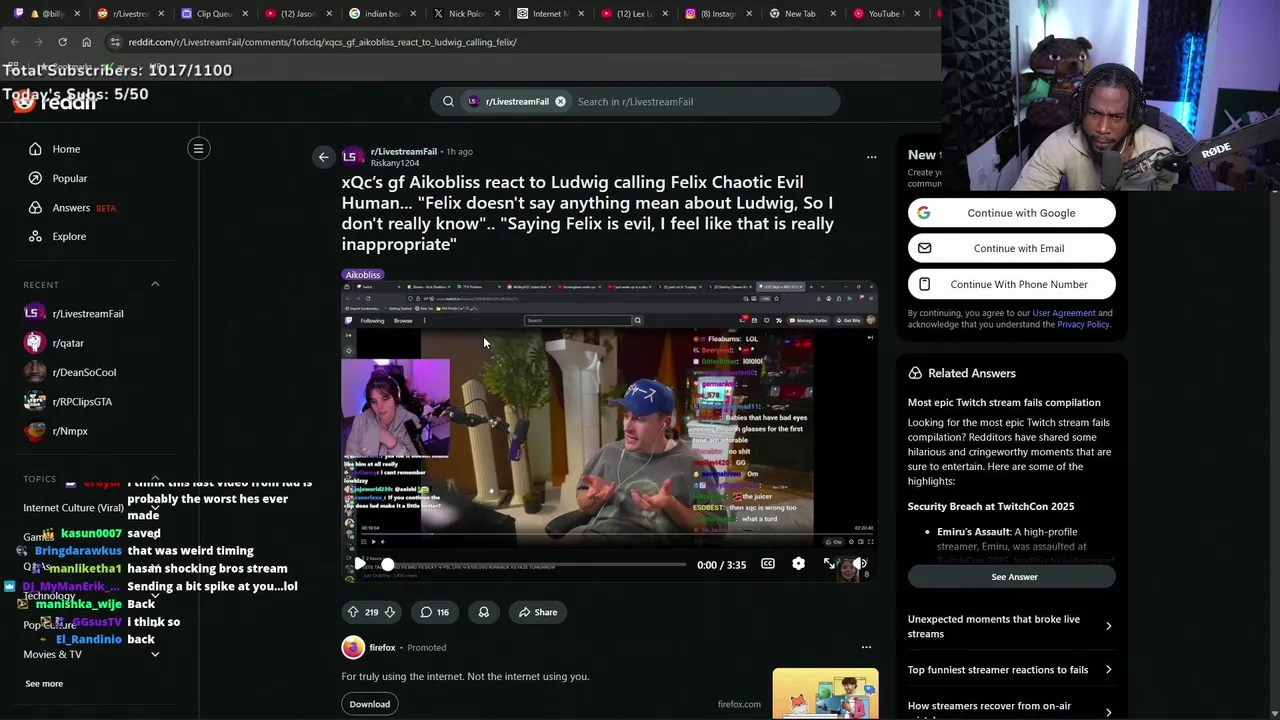The image size is (1280, 720).
Task: Close the indian browser tab
Action: click(x=413, y=14)
